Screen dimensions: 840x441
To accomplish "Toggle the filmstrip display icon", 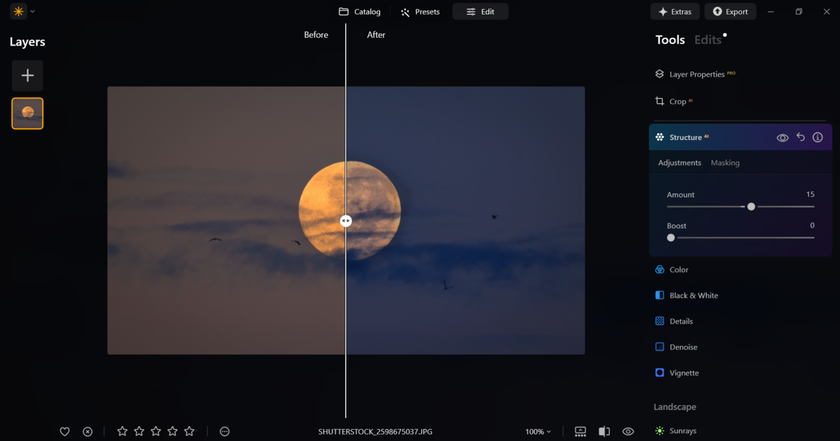I will coord(580,431).
